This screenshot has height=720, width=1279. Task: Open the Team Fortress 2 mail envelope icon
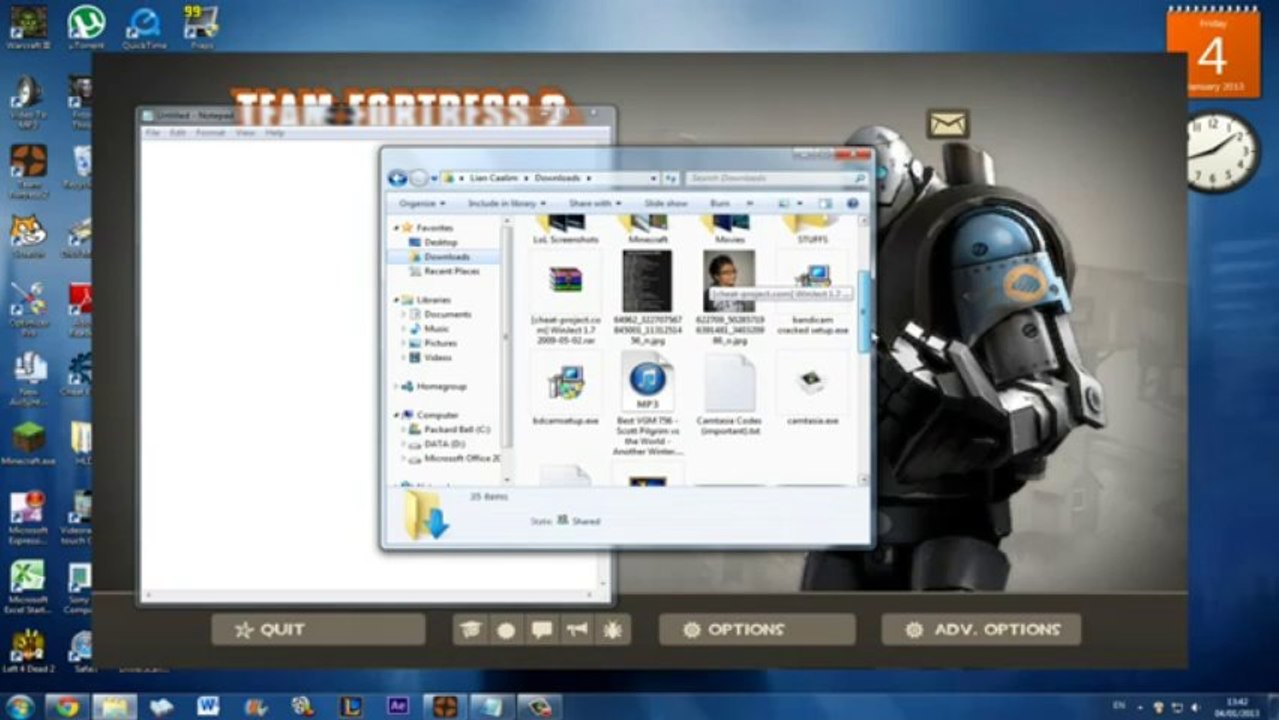tap(947, 123)
